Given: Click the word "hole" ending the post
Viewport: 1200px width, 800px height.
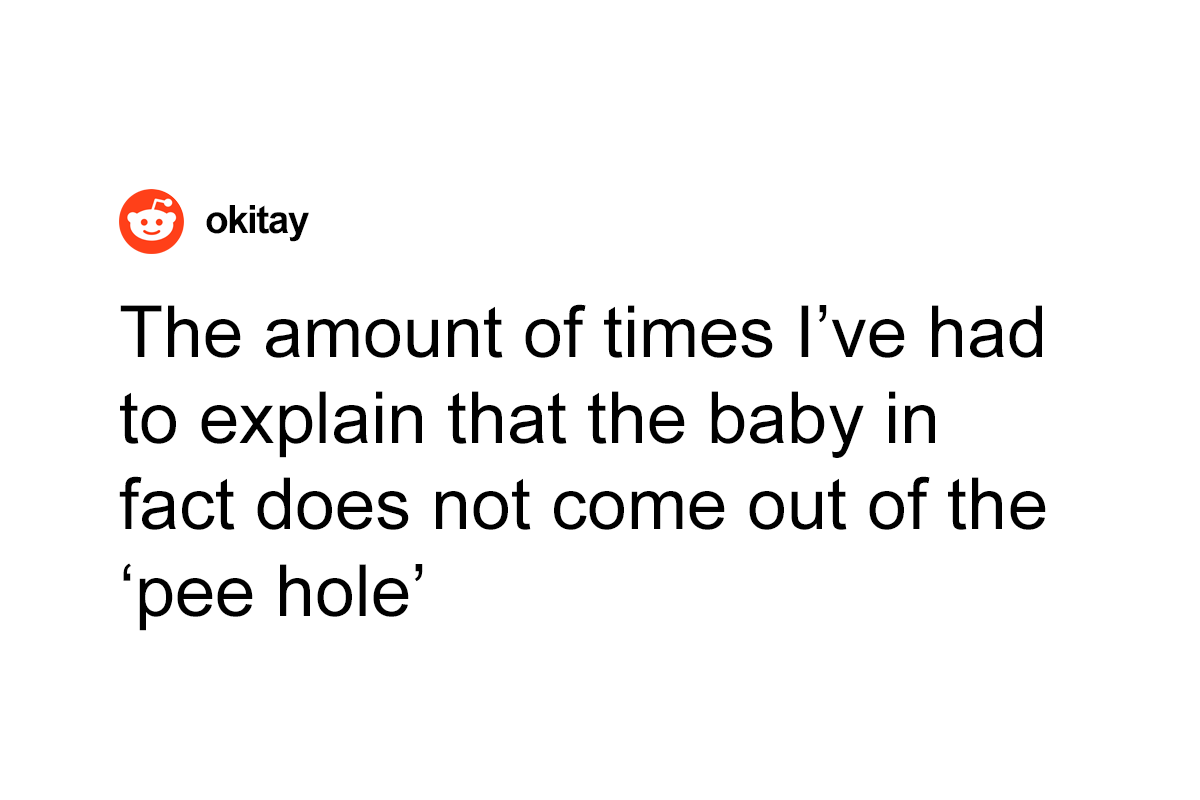Looking at the screenshot, I should (x=353, y=592).
